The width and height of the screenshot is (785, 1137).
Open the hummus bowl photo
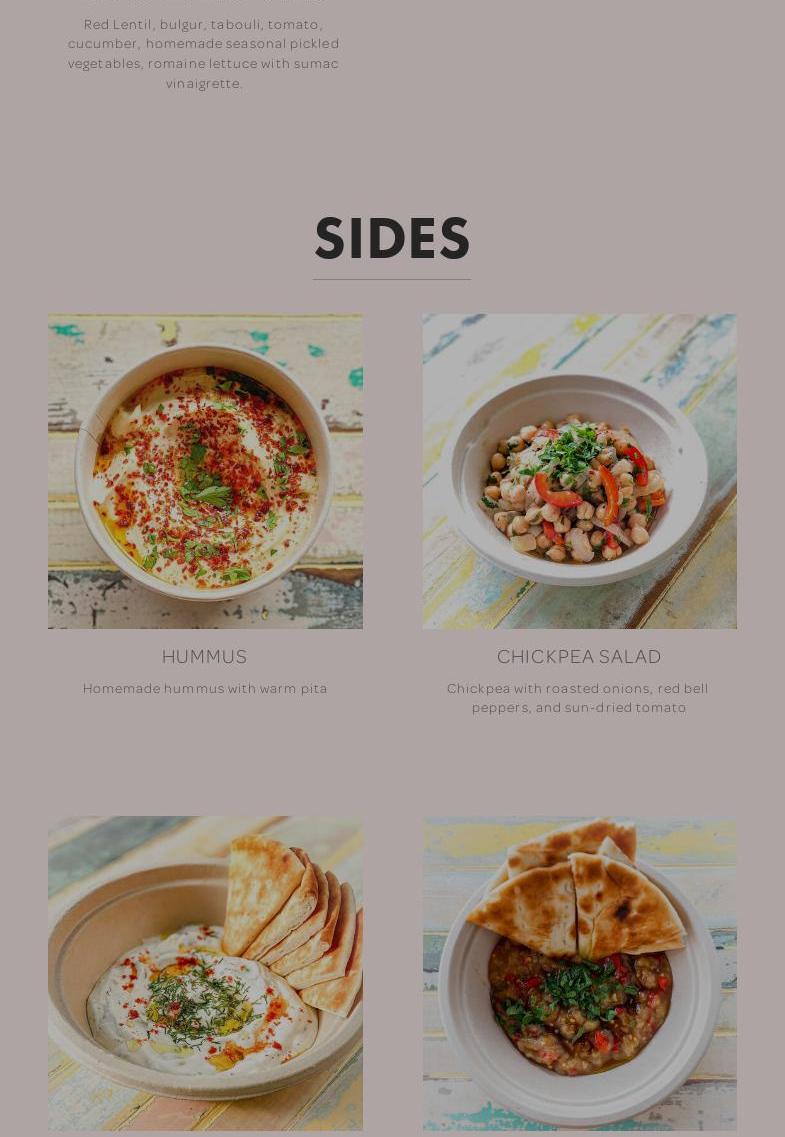(x=205, y=471)
